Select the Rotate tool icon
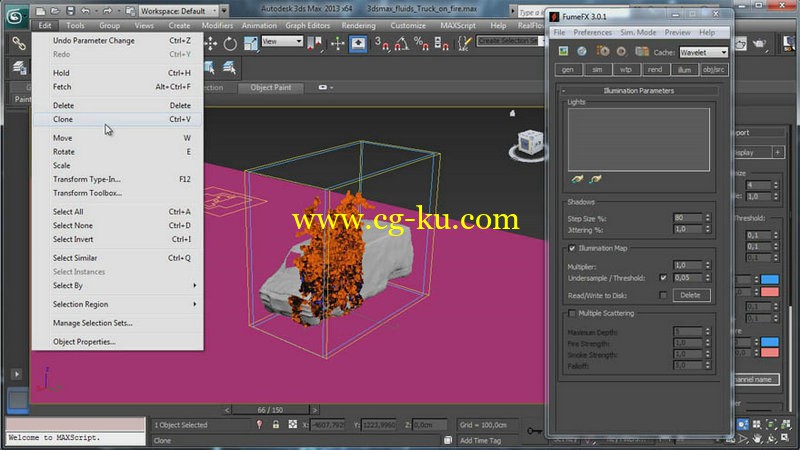The image size is (800, 450). pos(230,44)
